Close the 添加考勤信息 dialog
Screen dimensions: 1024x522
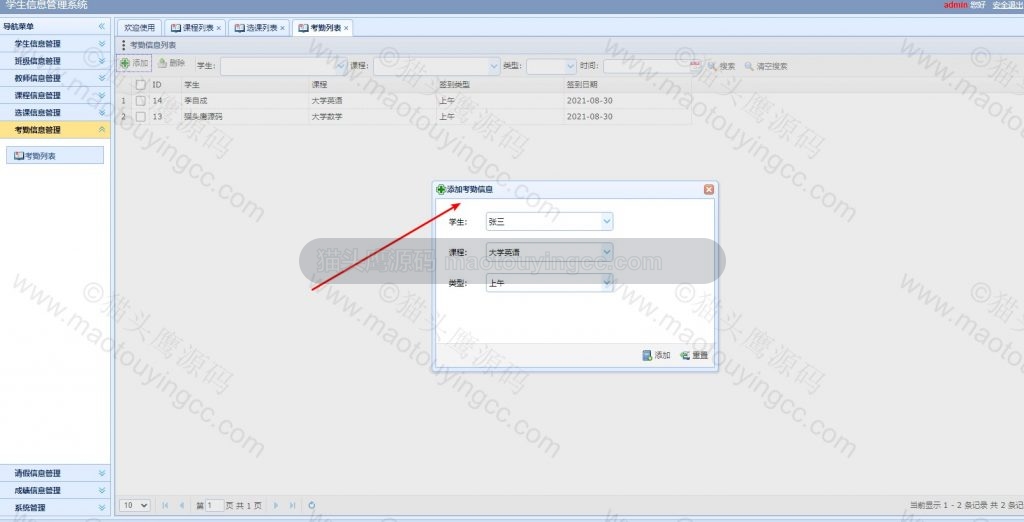pyautogui.click(x=709, y=189)
